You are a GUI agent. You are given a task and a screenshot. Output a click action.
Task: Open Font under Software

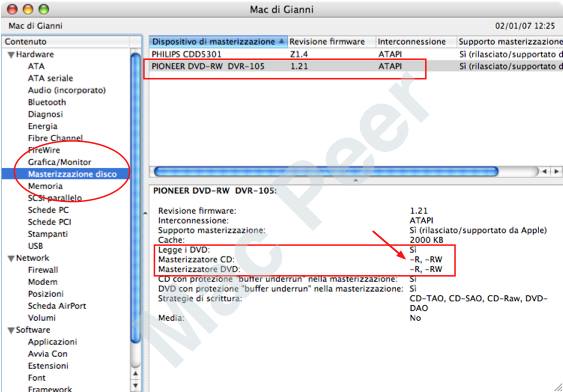37,378
